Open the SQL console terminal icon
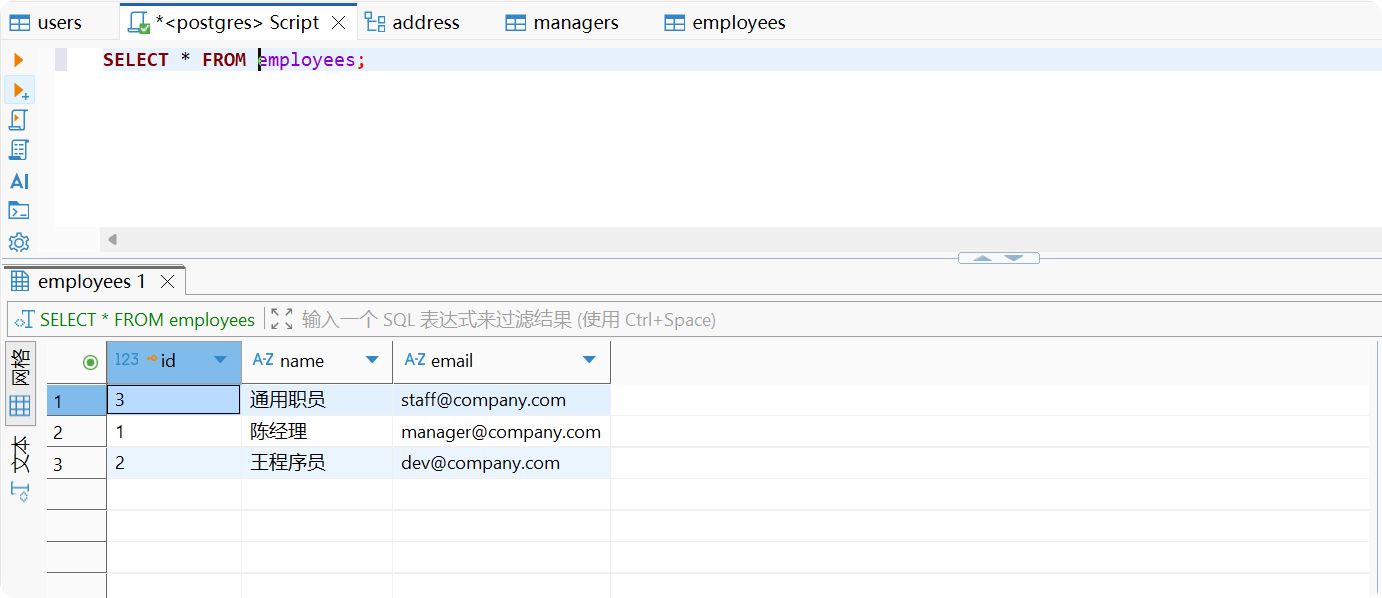 click(x=18, y=211)
